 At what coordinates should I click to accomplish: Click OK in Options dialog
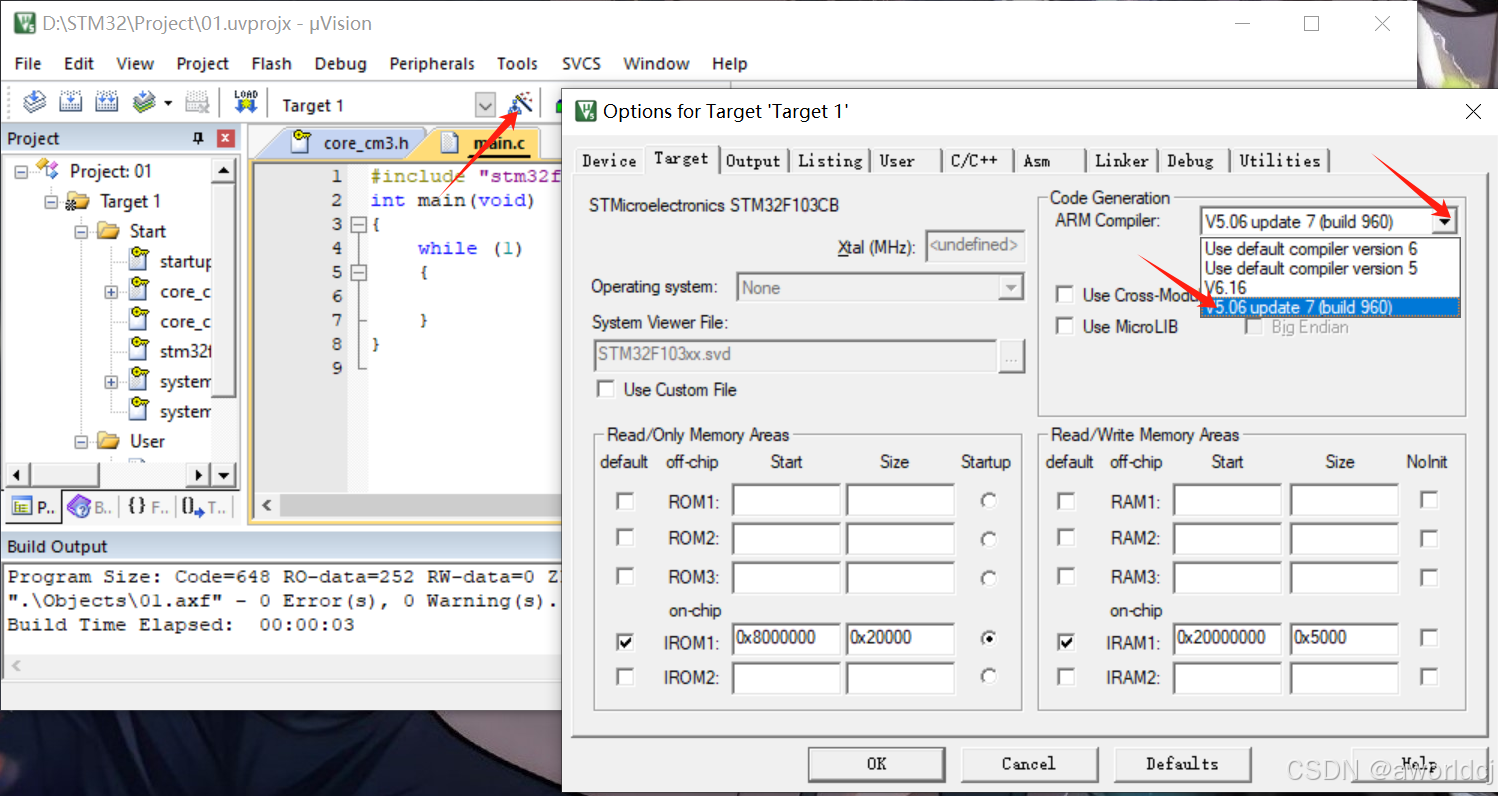(877, 764)
